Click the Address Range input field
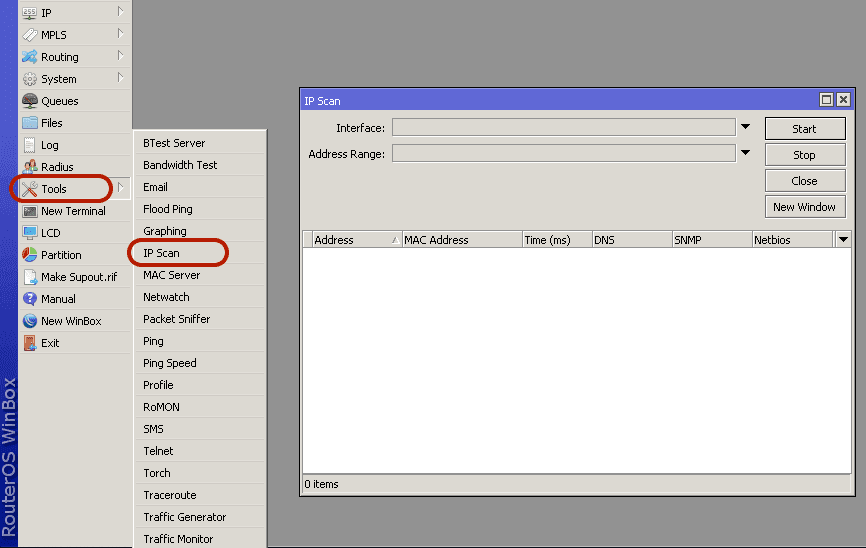Screen dimensions: 866x548 click(x=564, y=154)
